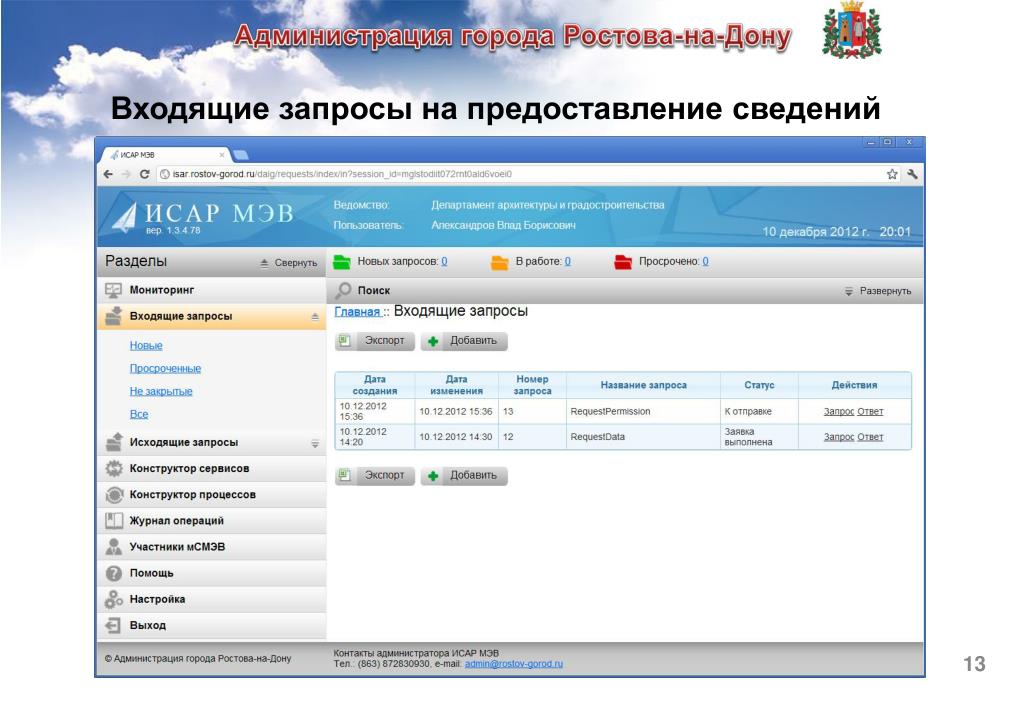Bookmark page with the star icon
This screenshot has width=1023, height=708.
pyautogui.click(x=892, y=173)
